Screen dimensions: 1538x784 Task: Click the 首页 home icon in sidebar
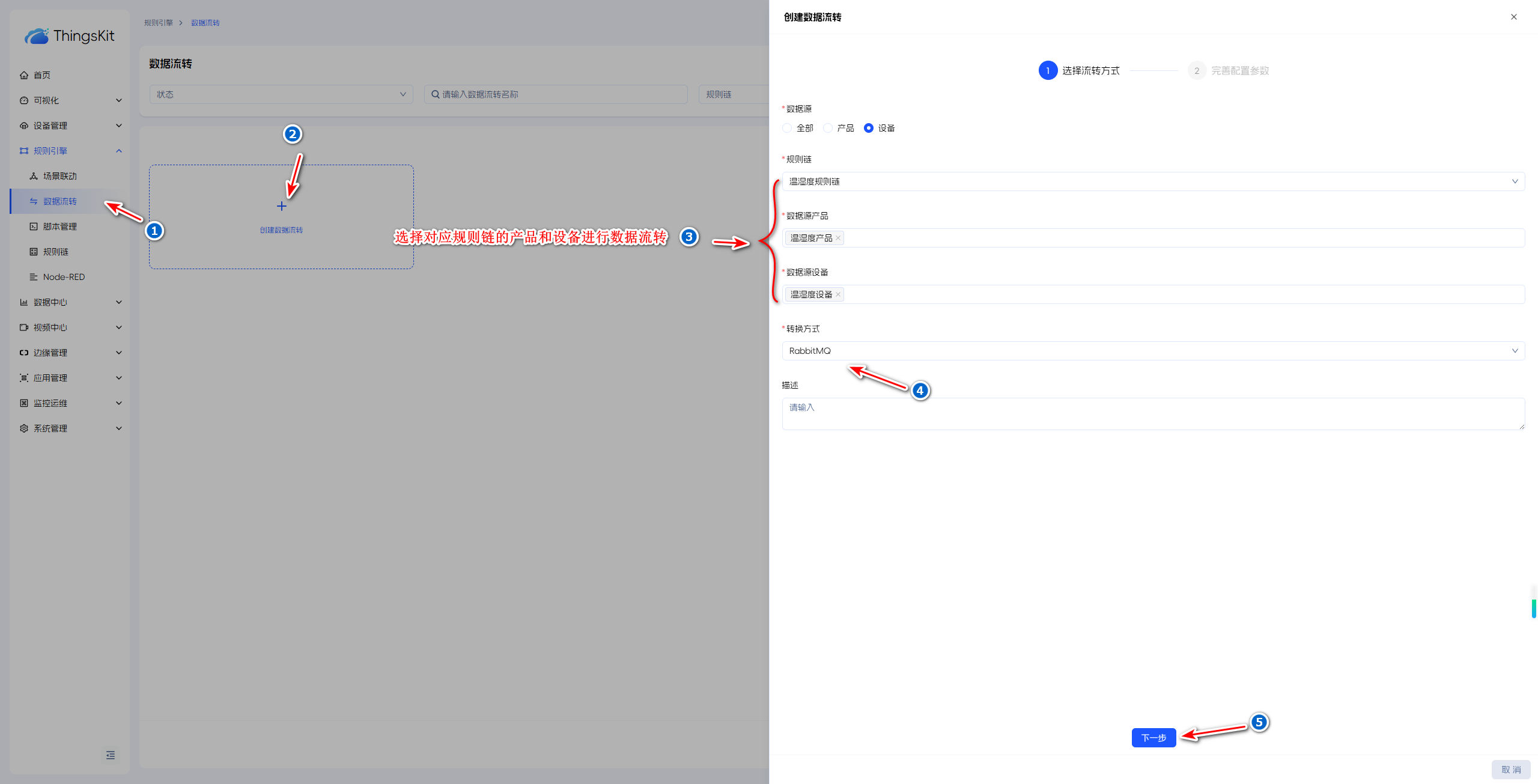point(24,75)
